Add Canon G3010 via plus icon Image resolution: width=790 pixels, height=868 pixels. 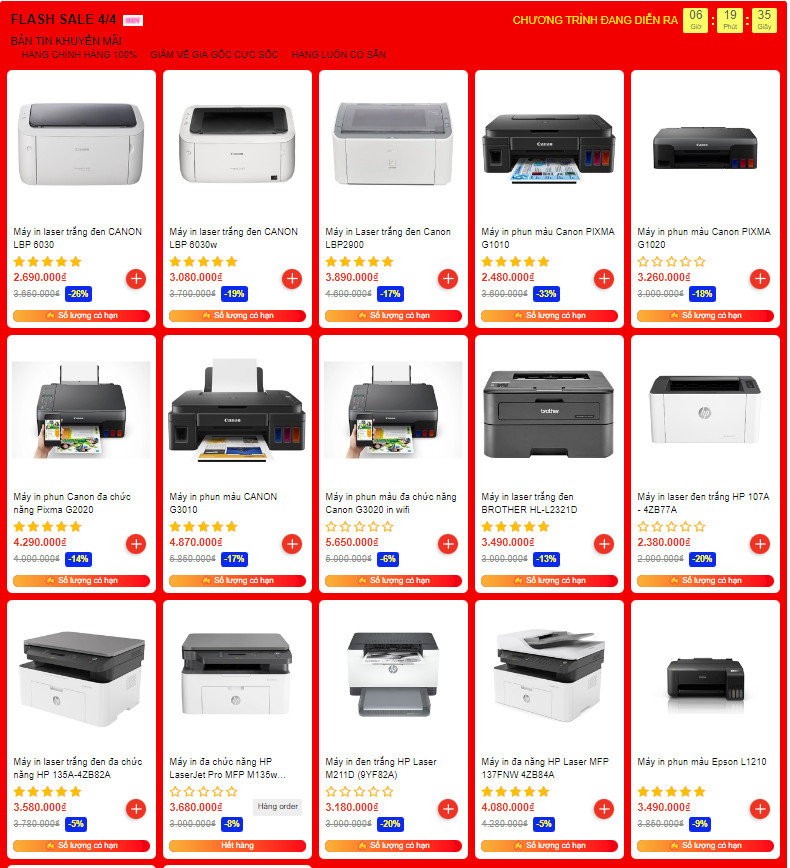[x=292, y=544]
